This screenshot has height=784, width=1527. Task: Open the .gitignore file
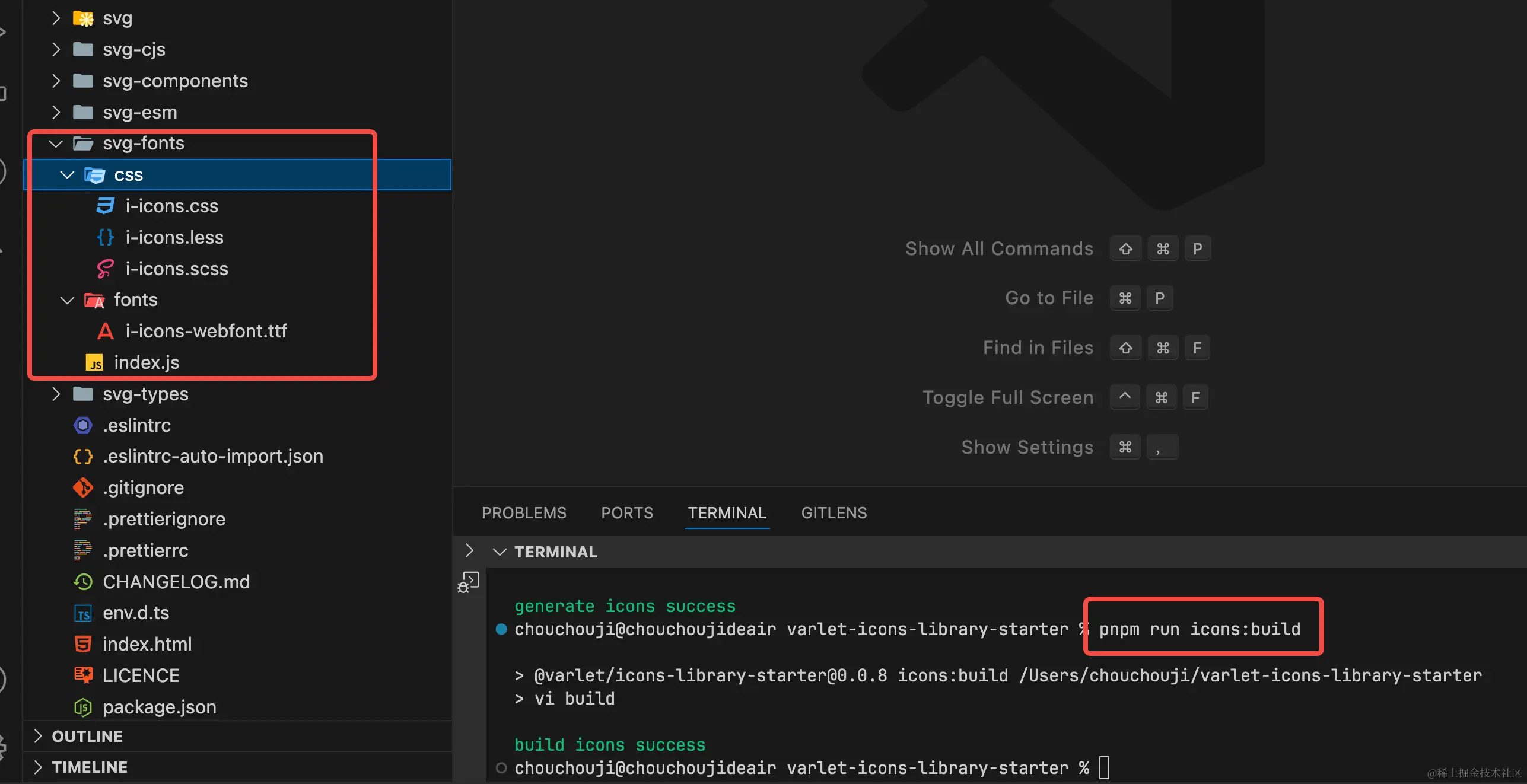point(143,487)
